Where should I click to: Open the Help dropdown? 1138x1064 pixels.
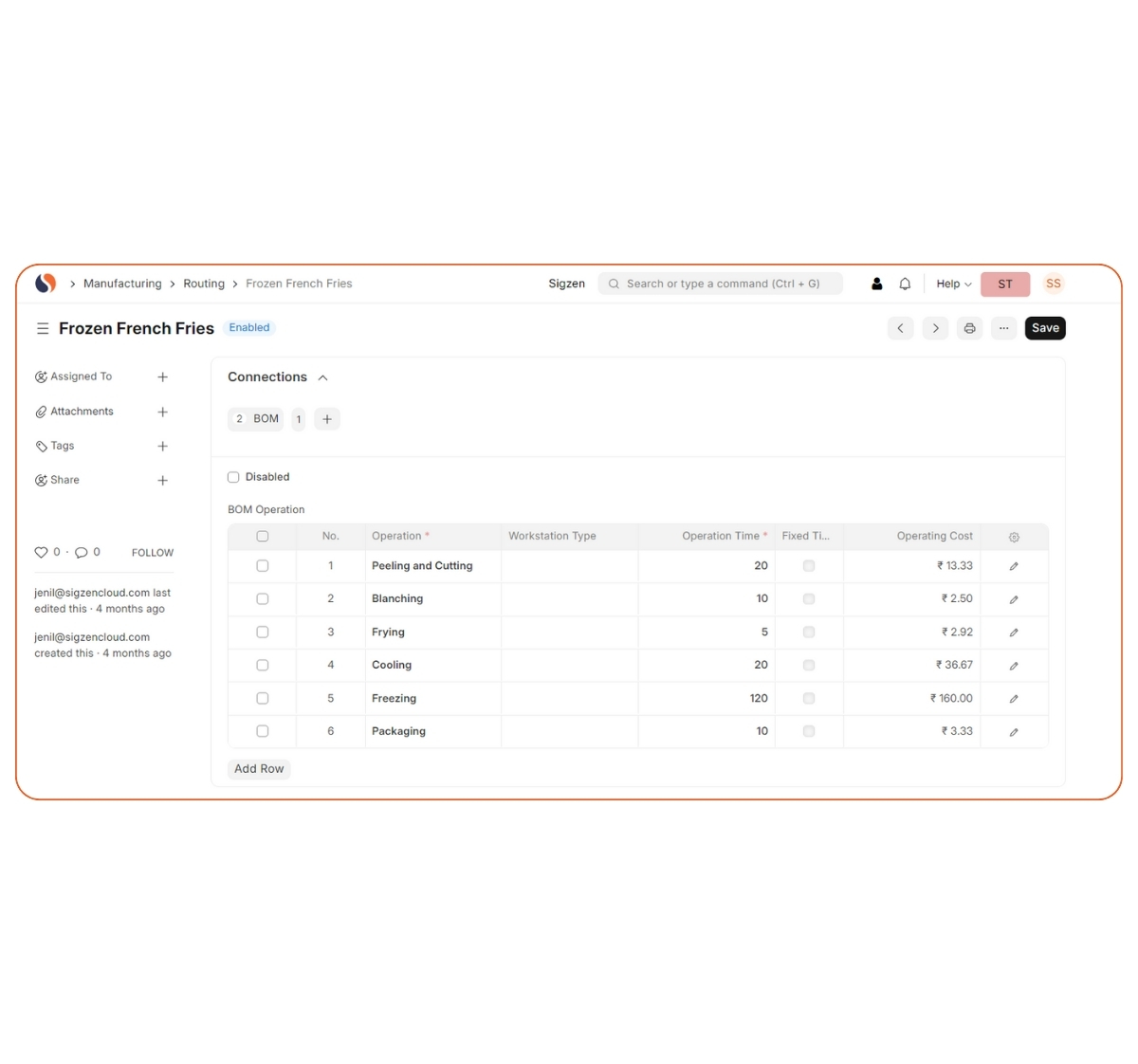(953, 284)
